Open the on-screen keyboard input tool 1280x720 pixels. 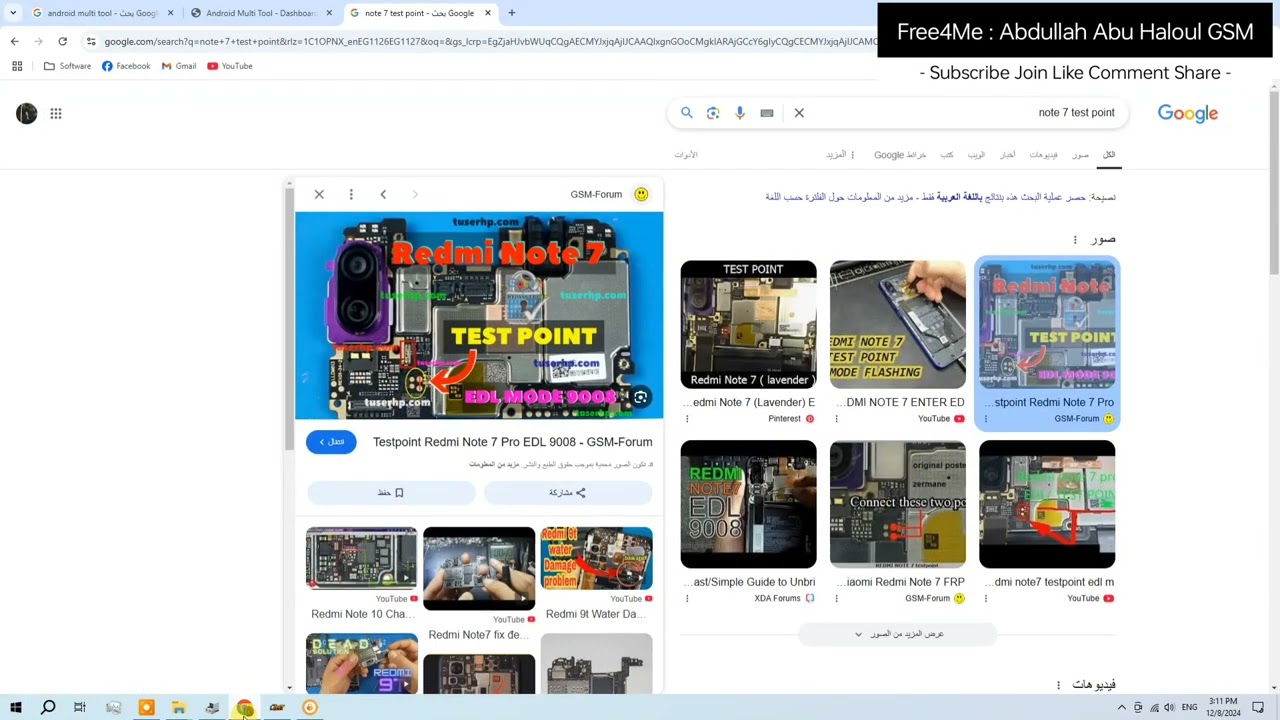pos(767,113)
